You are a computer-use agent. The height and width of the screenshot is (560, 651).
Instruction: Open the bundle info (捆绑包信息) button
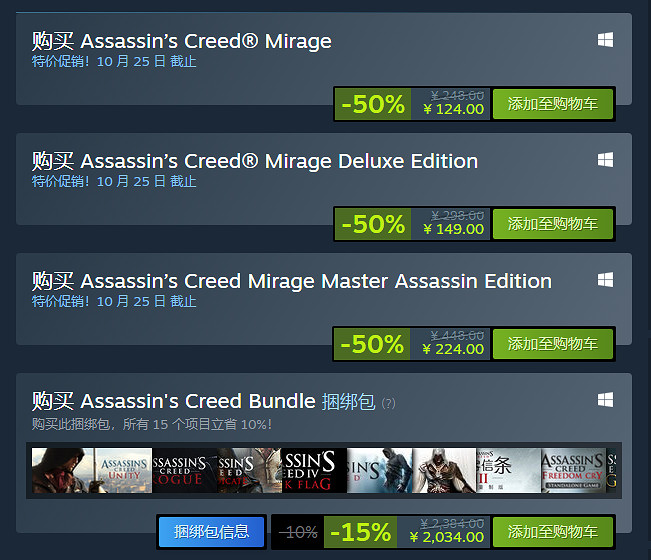click(211, 532)
